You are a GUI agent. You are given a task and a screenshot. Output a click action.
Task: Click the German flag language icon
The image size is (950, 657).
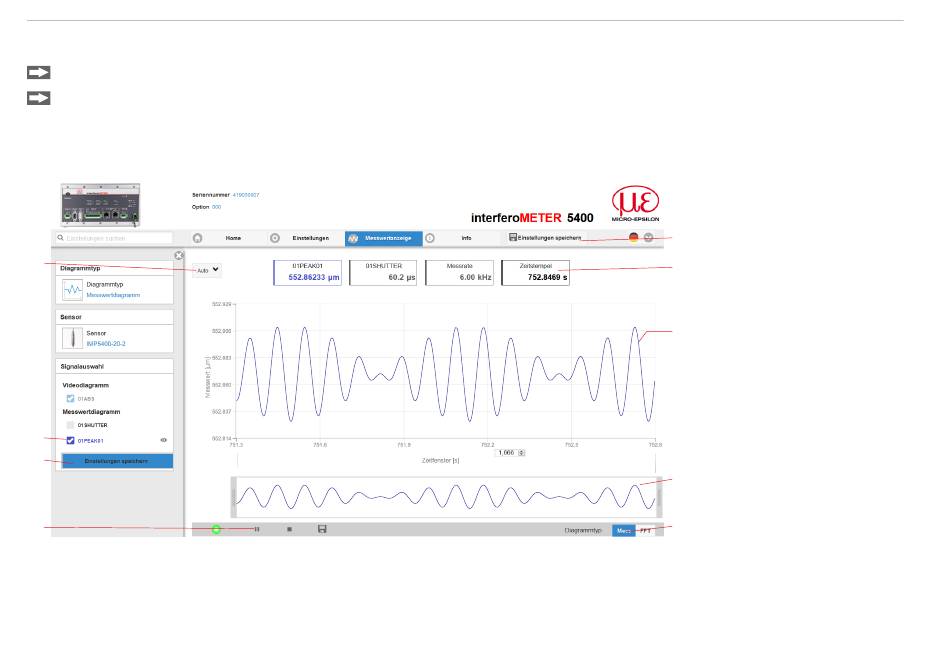[x=634, y=238]
